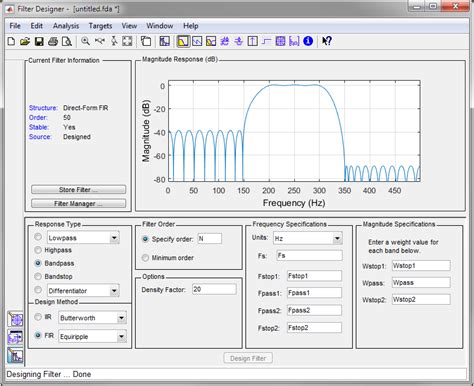
Task: Click the Wpass weight field
Action: point(421,283)
